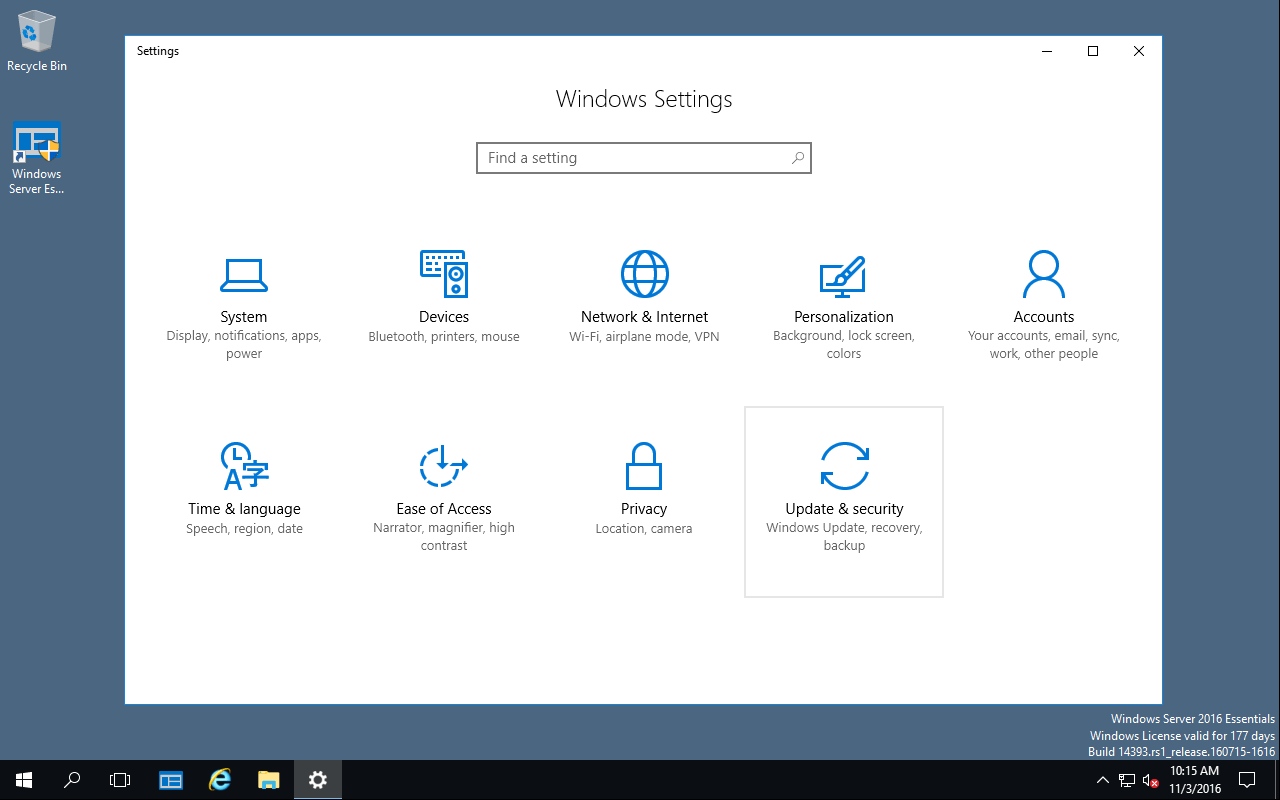Open the Devices keyboard and speaker icon
The width and height of the screenshot is (1280, 800).
pos(444,273)
